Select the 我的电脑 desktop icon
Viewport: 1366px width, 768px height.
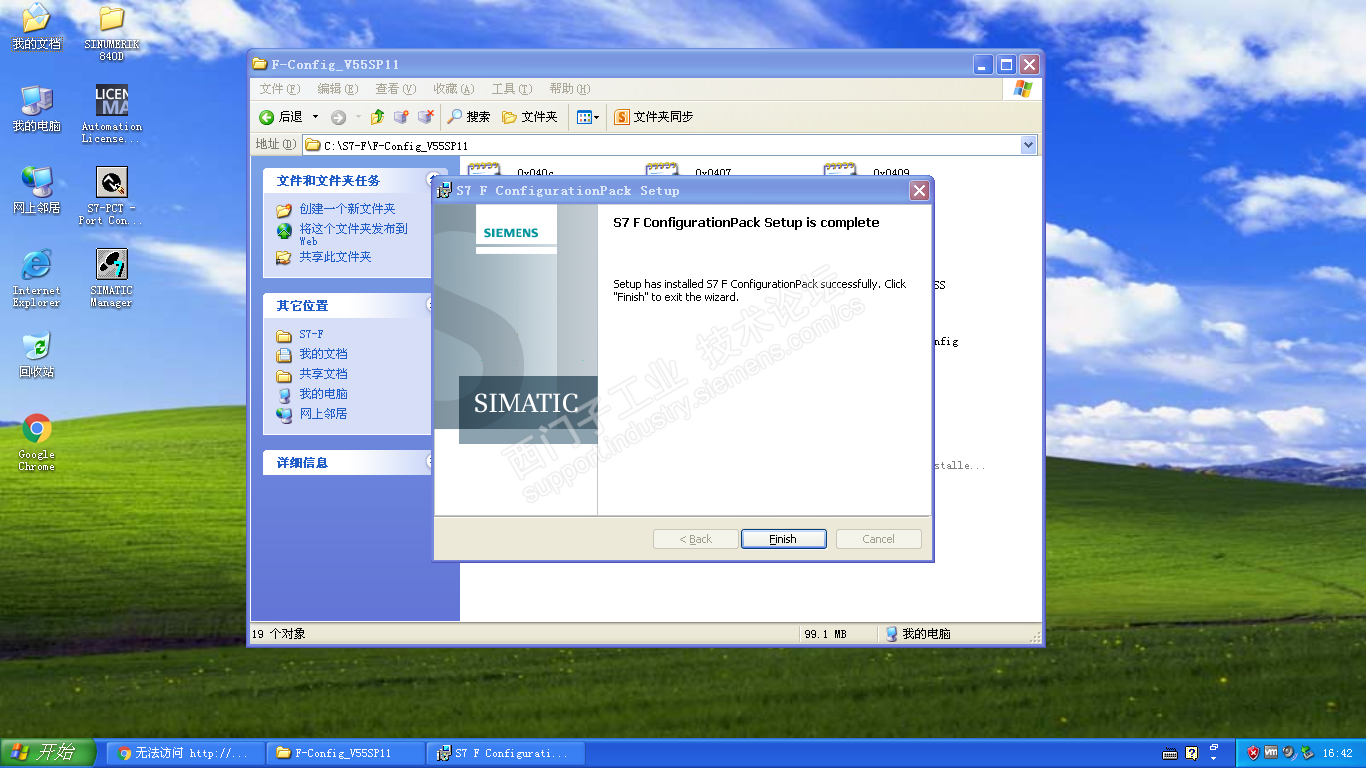click(36, 108)
